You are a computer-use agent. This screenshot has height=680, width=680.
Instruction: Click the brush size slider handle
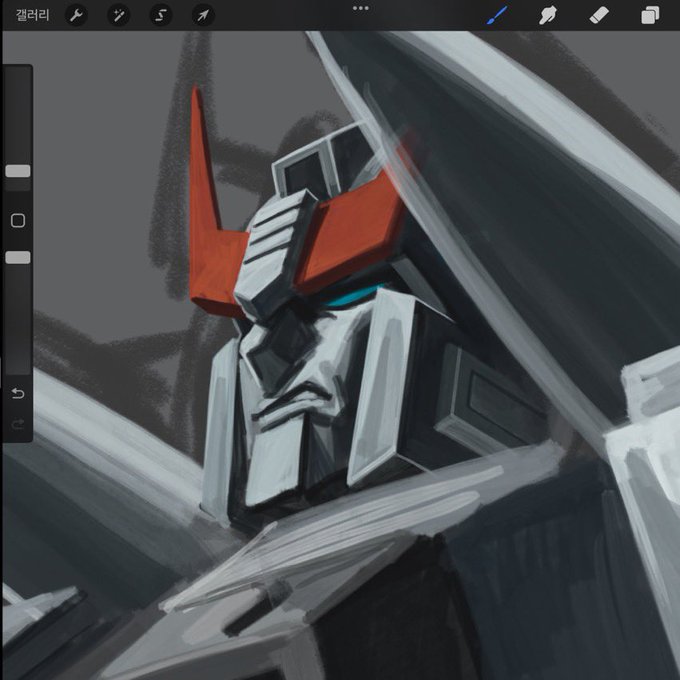click(x=18, y=171)
